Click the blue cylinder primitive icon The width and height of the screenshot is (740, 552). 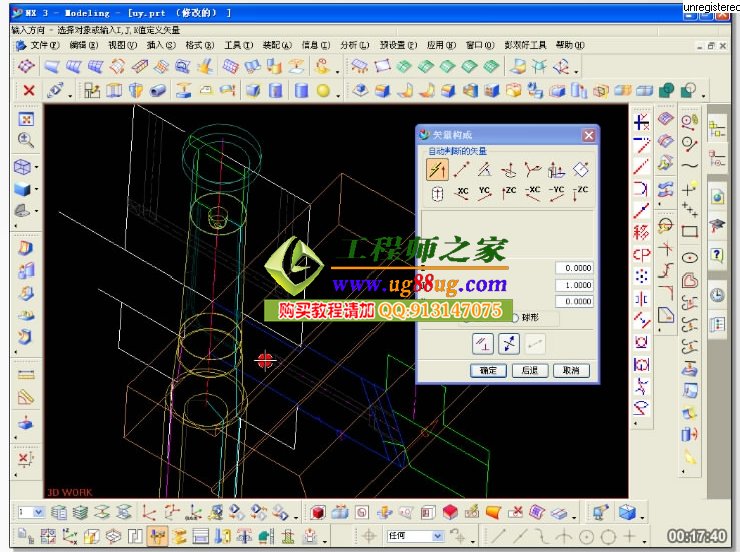[x=301, y=91]
